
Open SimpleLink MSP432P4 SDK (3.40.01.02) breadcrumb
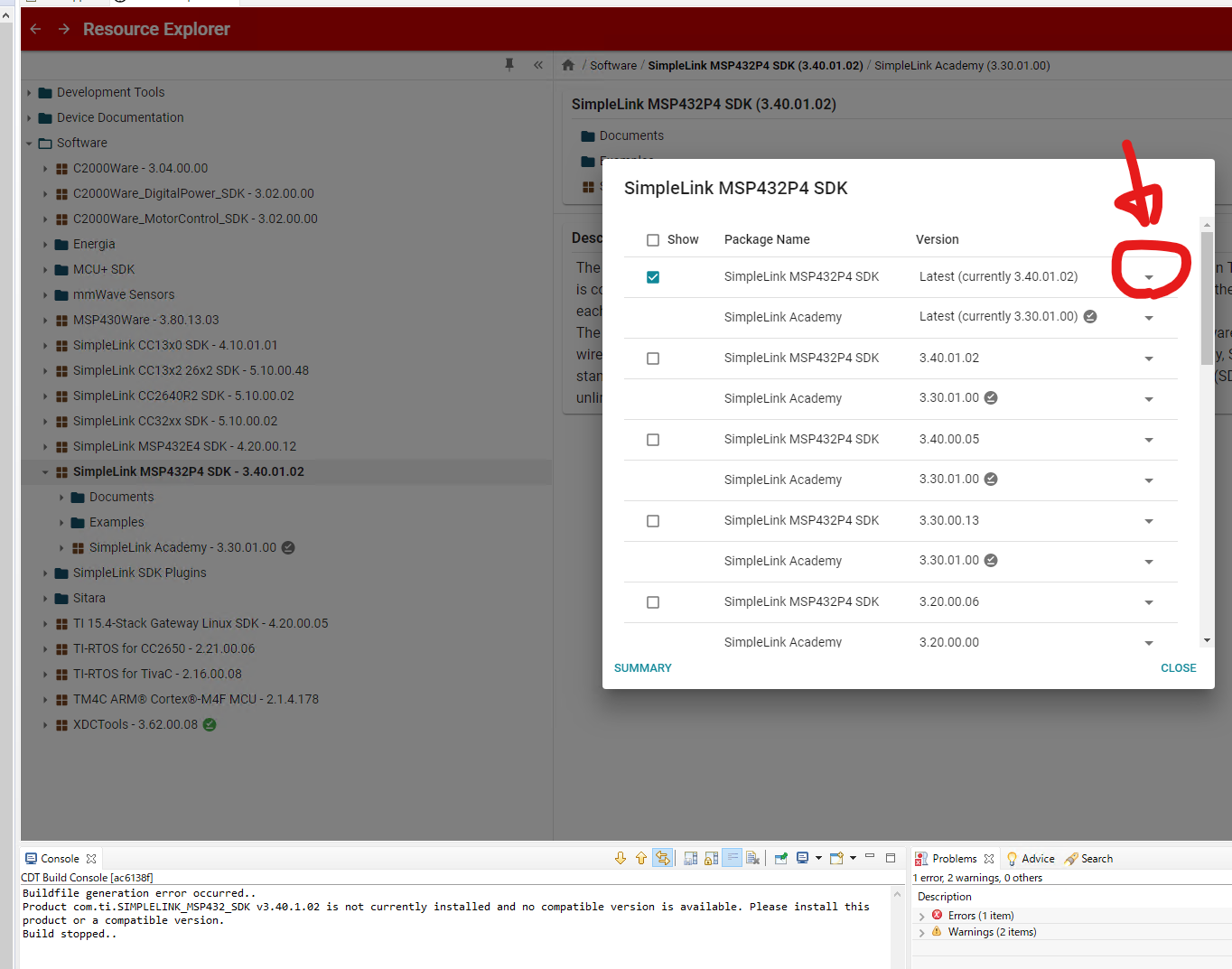[x=755, y=65]
